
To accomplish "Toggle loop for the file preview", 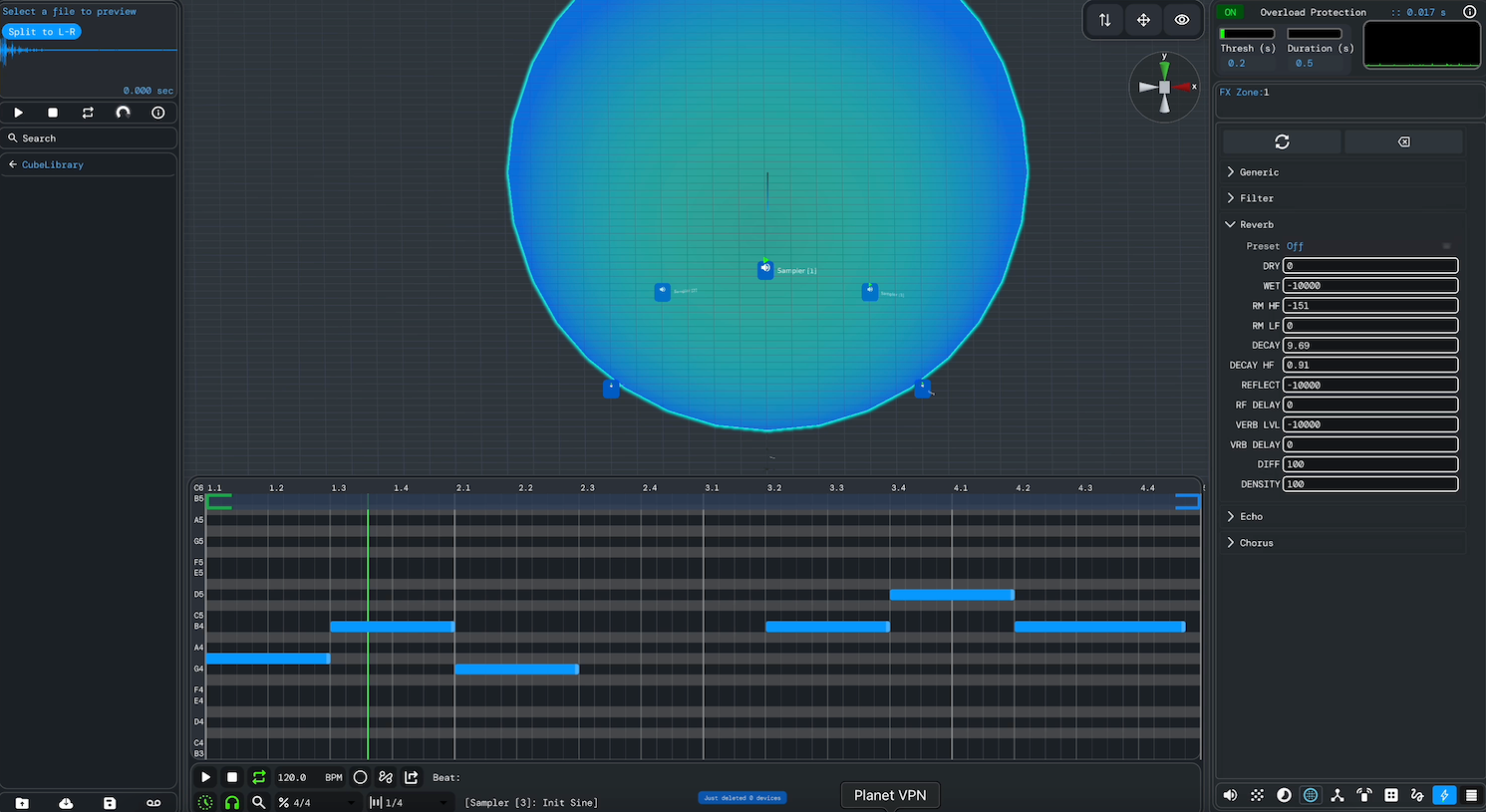I will click(x=88, y=113).
